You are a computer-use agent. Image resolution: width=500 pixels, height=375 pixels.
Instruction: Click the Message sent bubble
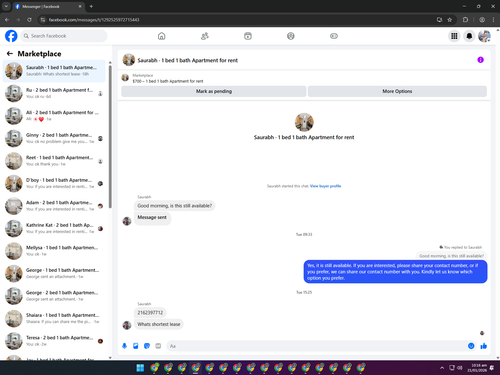(x=152, y=217)
